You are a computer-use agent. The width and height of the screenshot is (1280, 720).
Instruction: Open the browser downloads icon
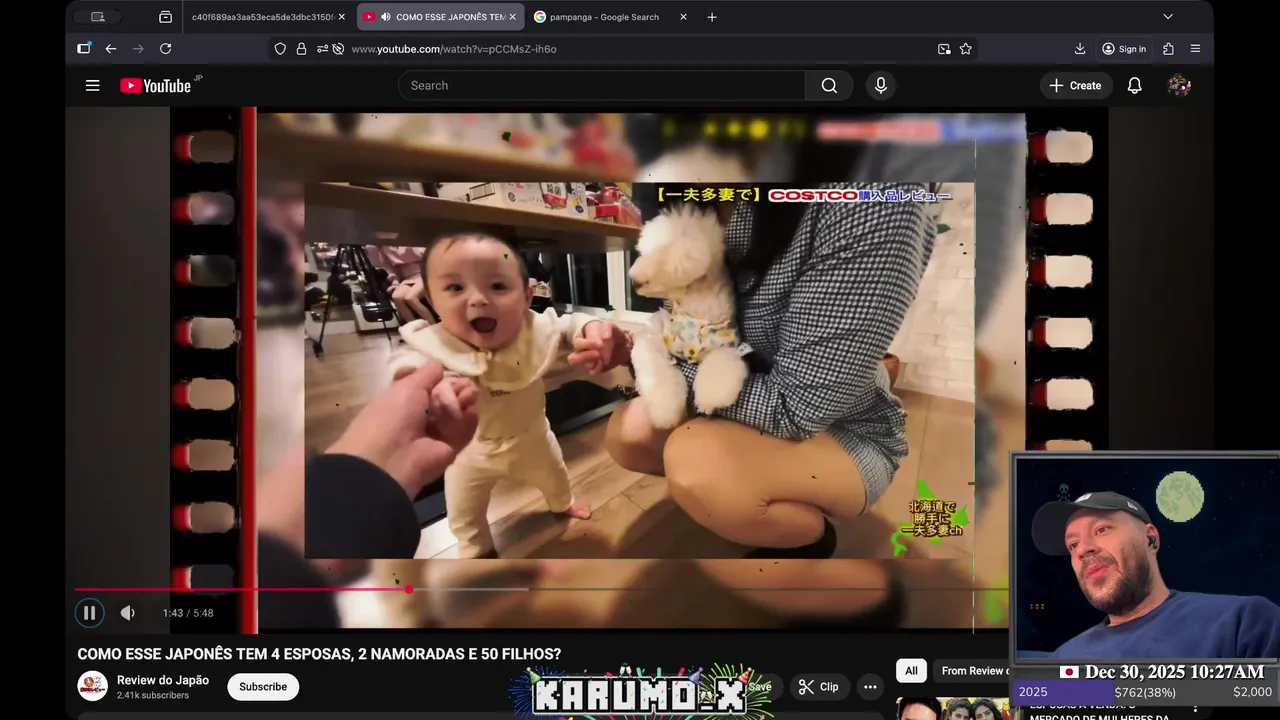[x=1080, y=49]
